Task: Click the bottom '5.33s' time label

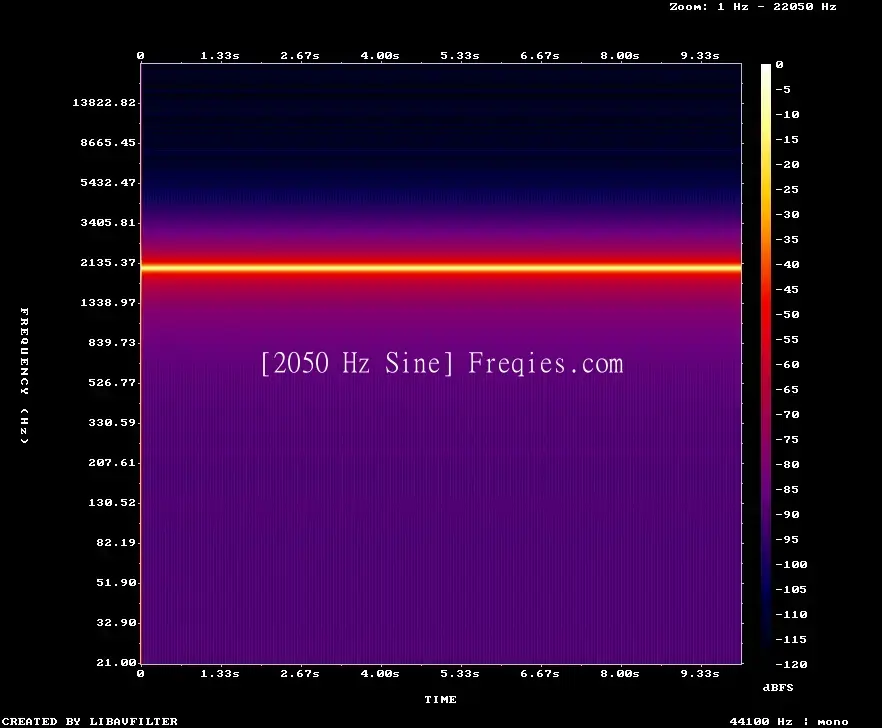Action: (x=460, y=673)
